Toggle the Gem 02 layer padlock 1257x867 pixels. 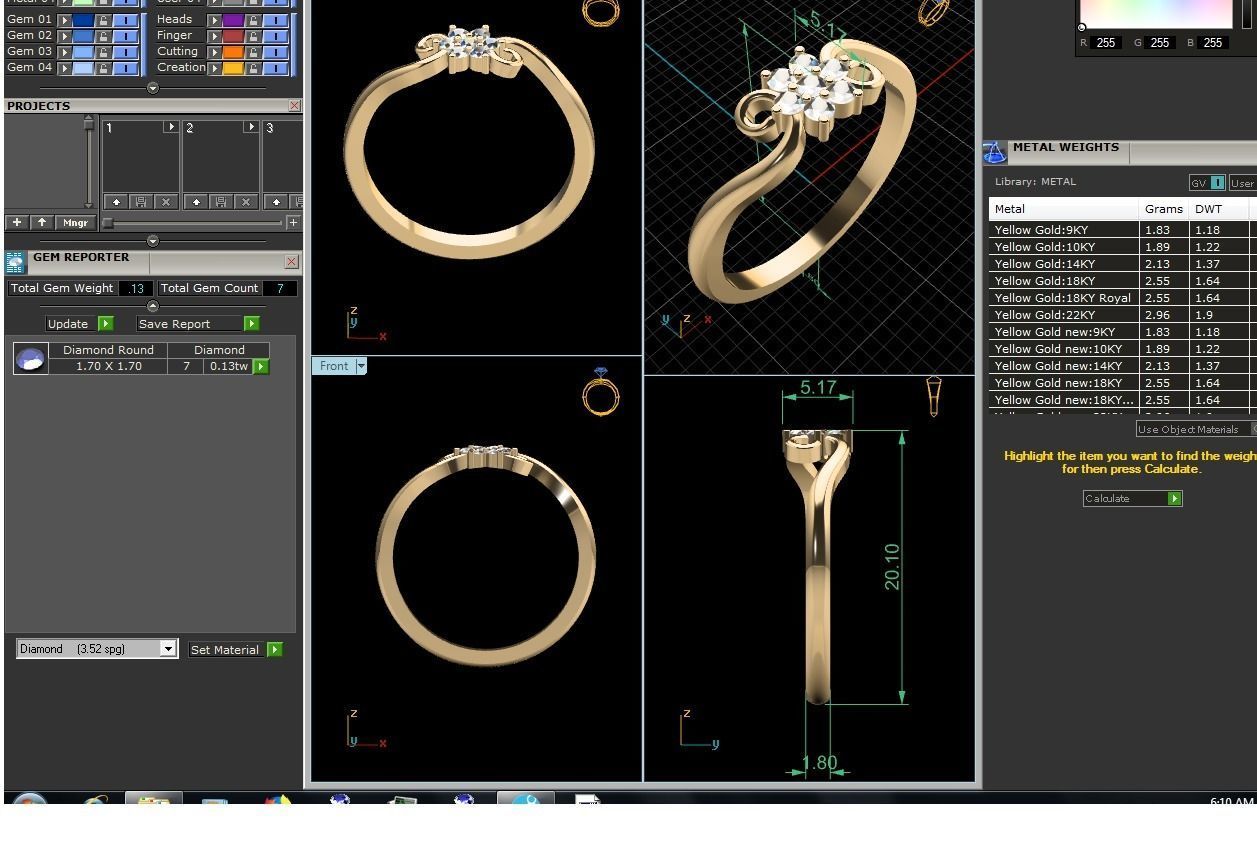(103, 36)
